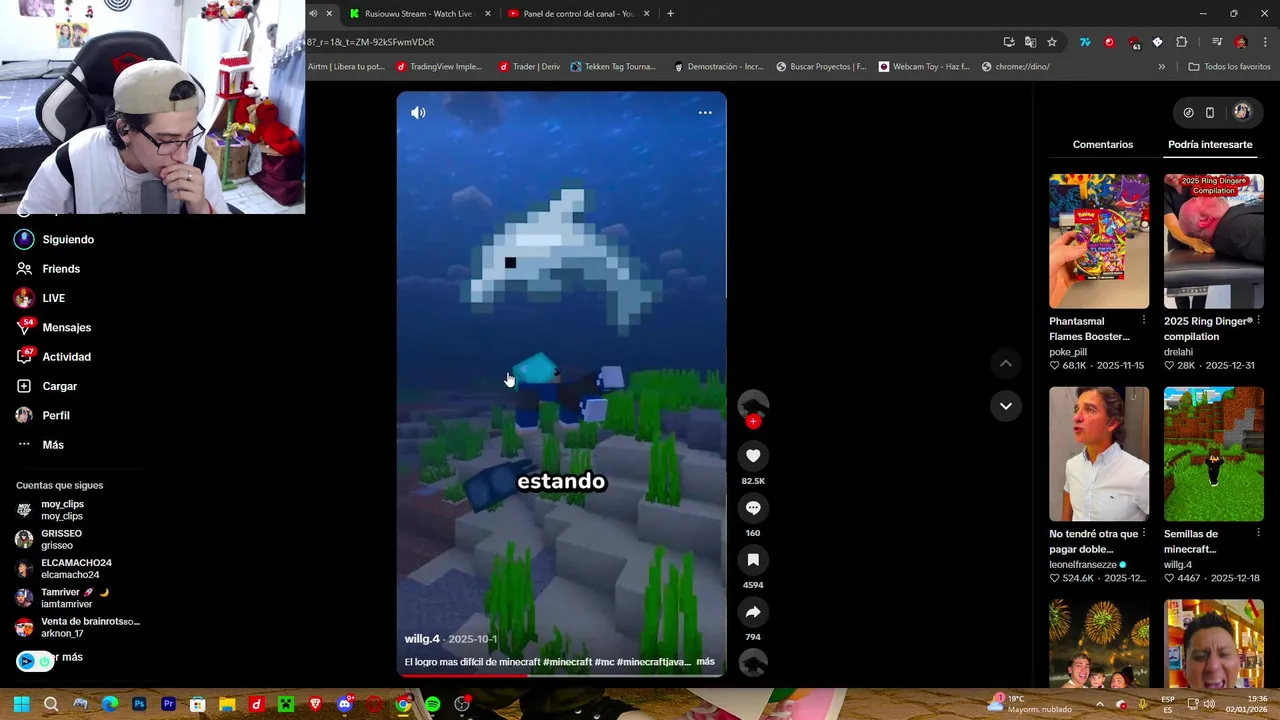
Task: Open 'No tendré otra que pagar doble' thumbnail
Action: [1099, 454]
